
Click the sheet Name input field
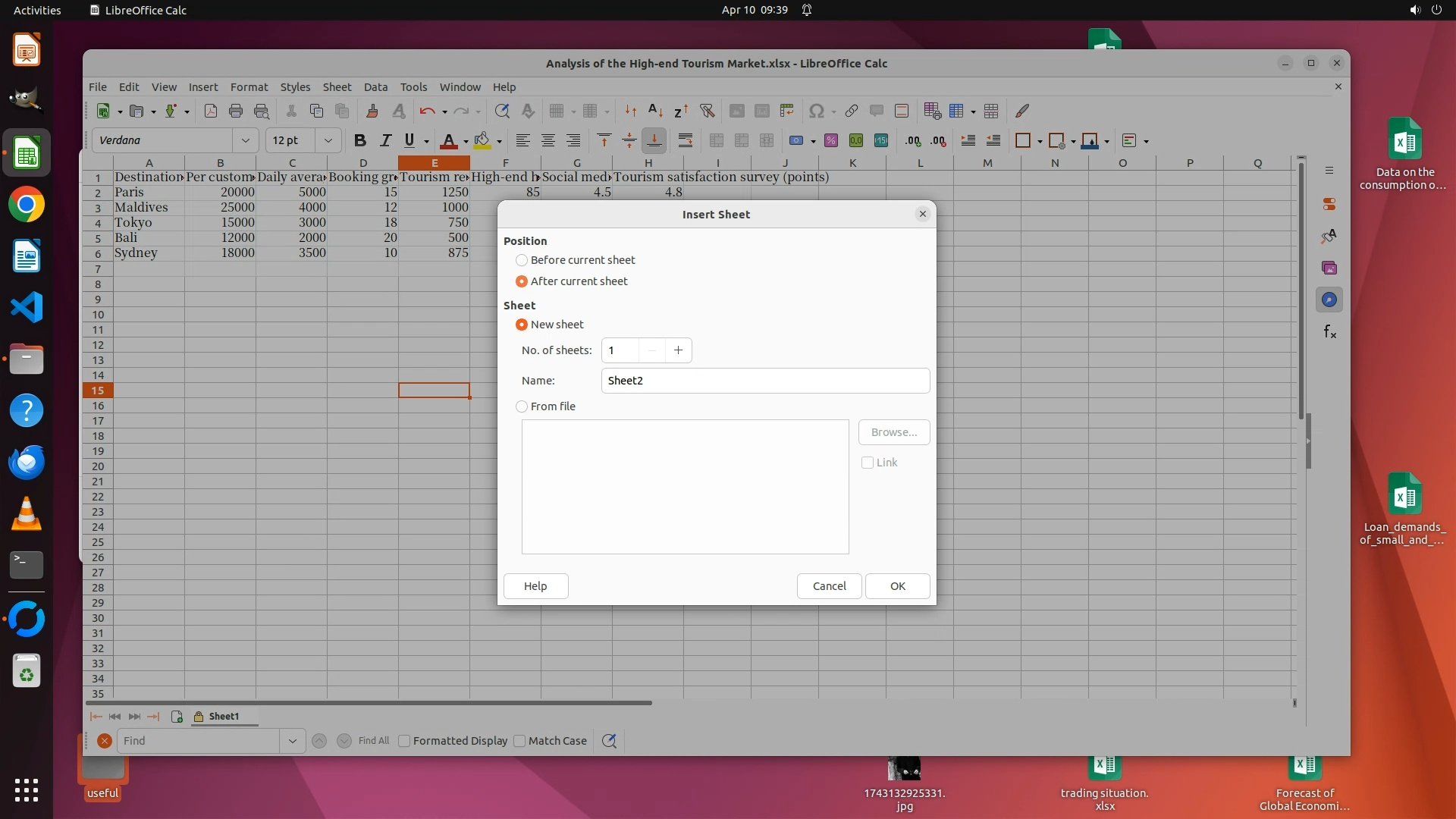(764, 381)
